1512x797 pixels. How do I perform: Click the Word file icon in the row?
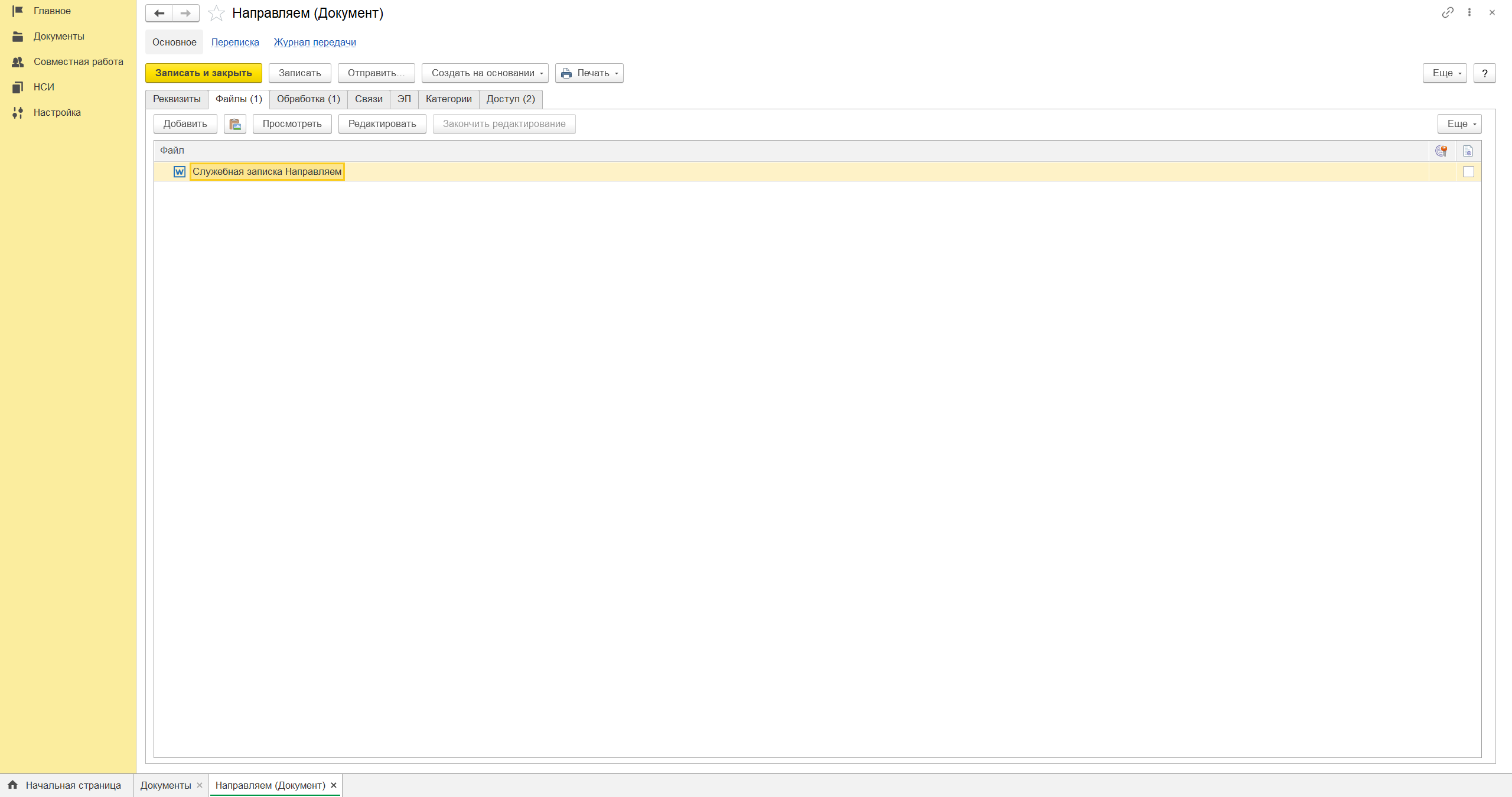click(x=180, y=172)
